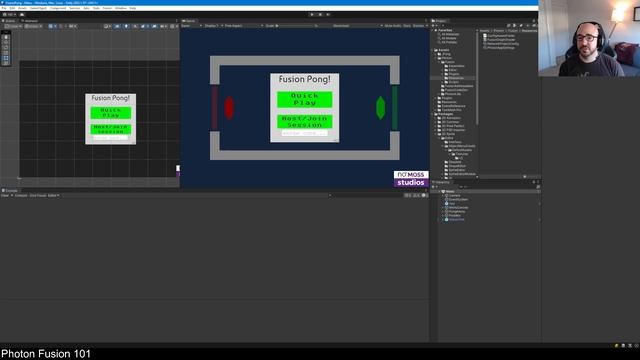This screenshot has height=360, width=640.
Task: Select the NetworkProjectConfig asset
Action: (502, 44)
